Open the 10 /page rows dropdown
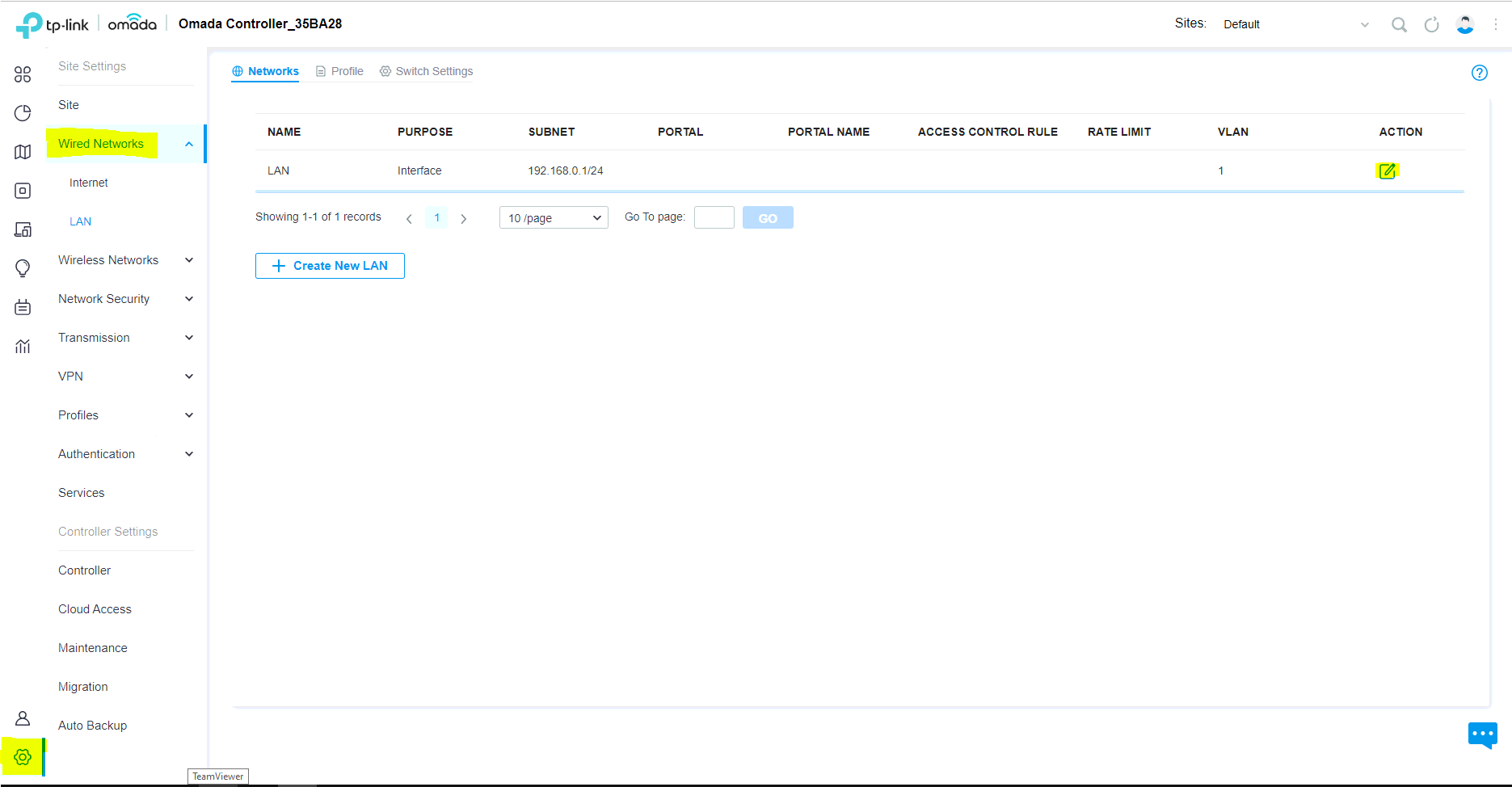1512x787 pixels. coord(554,218)
